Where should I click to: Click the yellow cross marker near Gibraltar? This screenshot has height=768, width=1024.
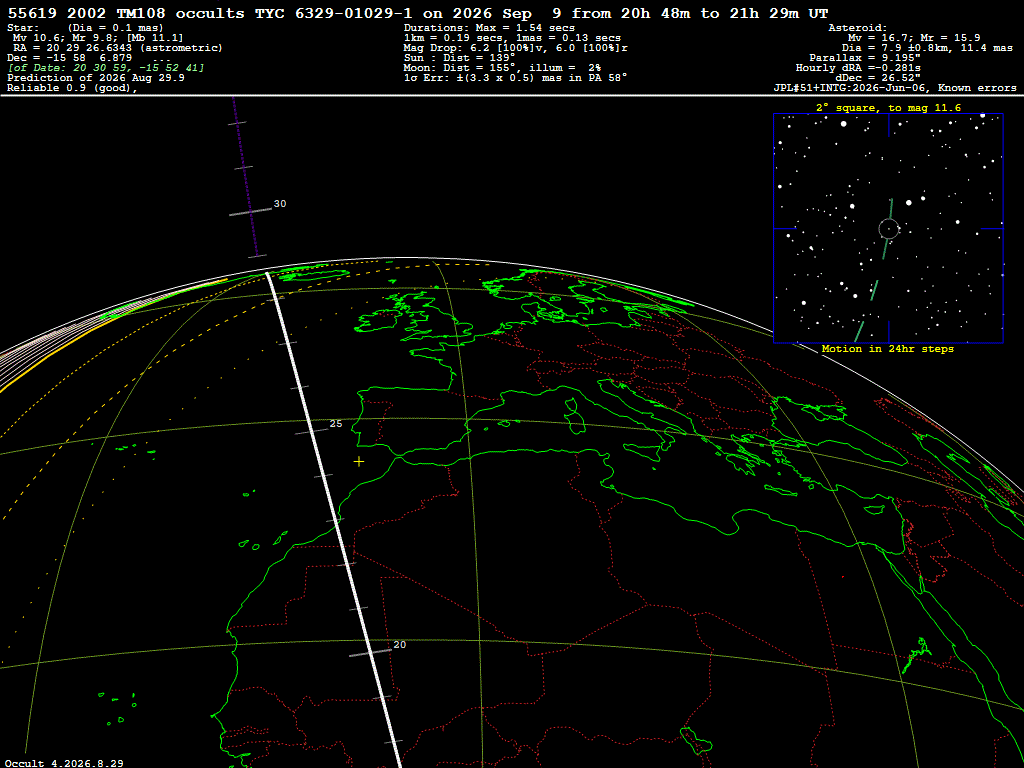359,462
